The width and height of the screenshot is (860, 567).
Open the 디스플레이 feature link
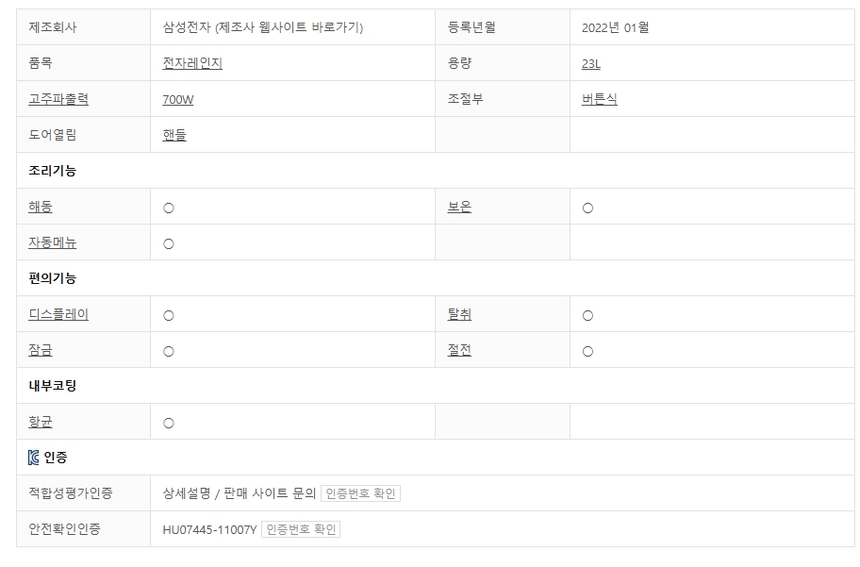pyautogui.click(x=59, y=314)
